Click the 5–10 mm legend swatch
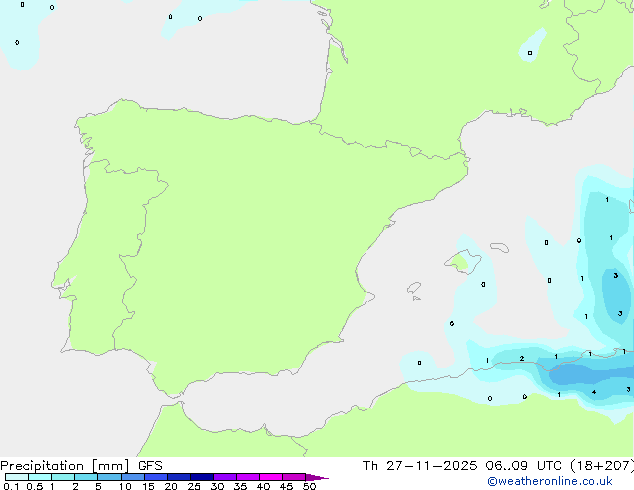The height and width of the screenshot is (490, 634). pos(109,477)
